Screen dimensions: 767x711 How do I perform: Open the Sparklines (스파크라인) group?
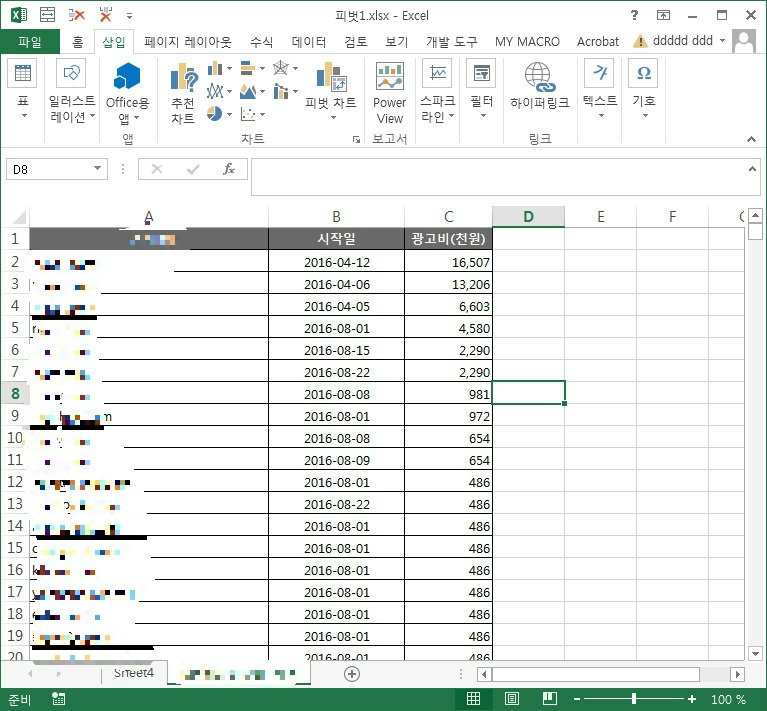coord(437,90)
